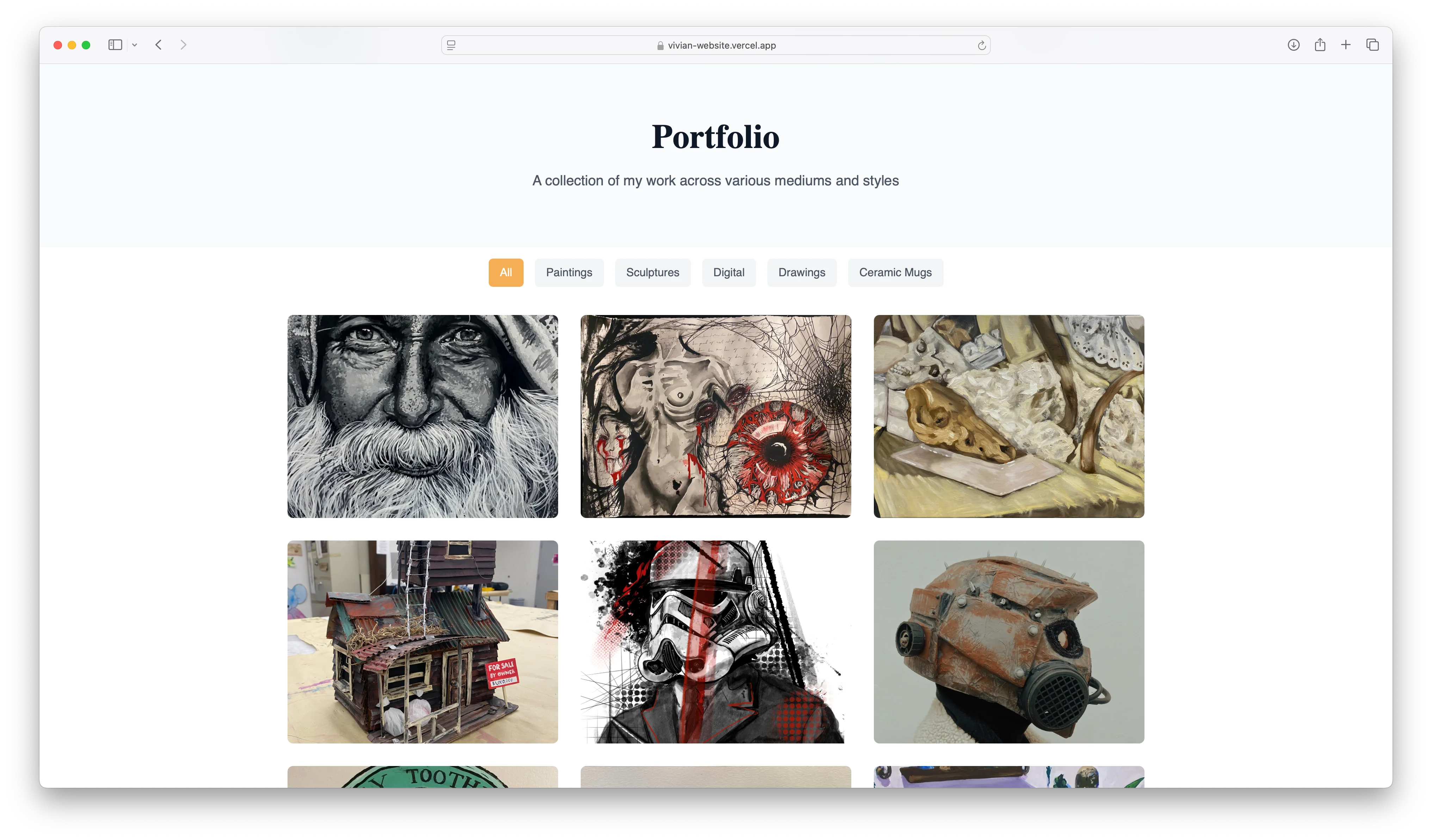
Task: Reload the page with the refresh icon
Action: coord(981,45)
